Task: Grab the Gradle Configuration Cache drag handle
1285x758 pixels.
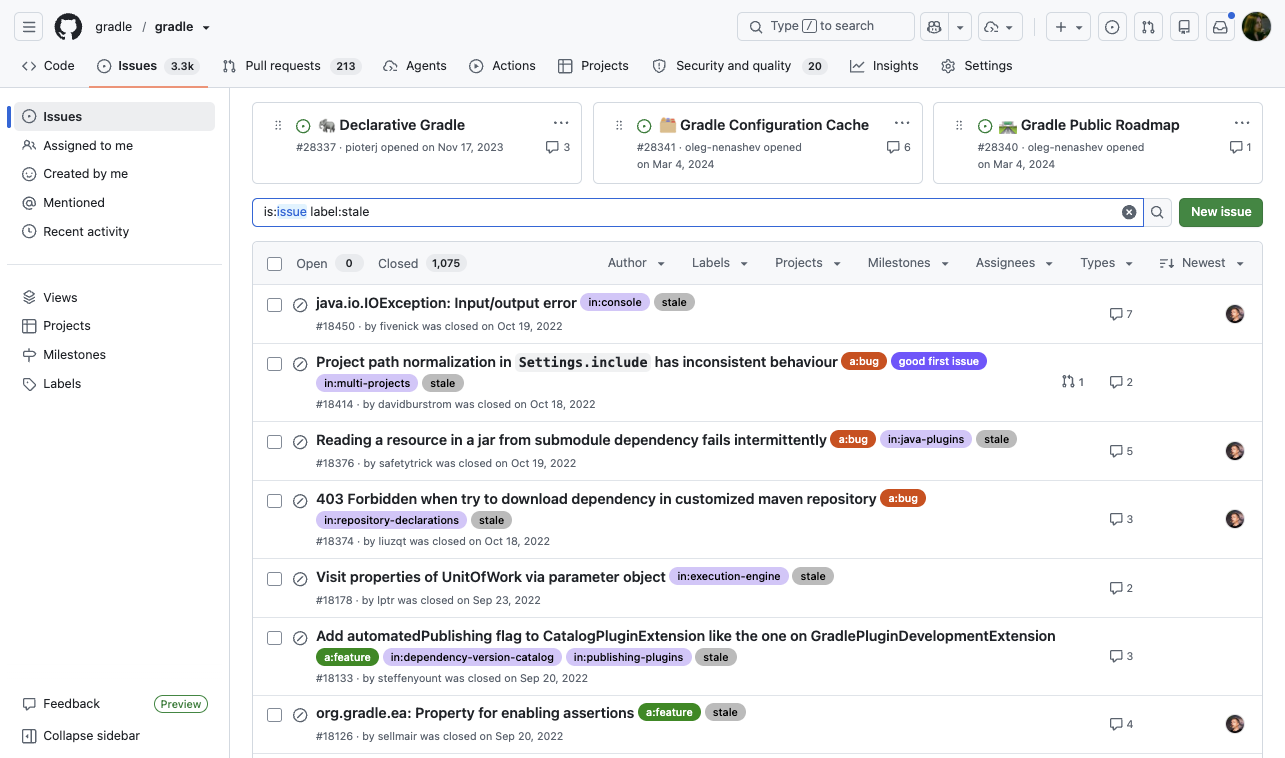Action: (x=619, y=125)
